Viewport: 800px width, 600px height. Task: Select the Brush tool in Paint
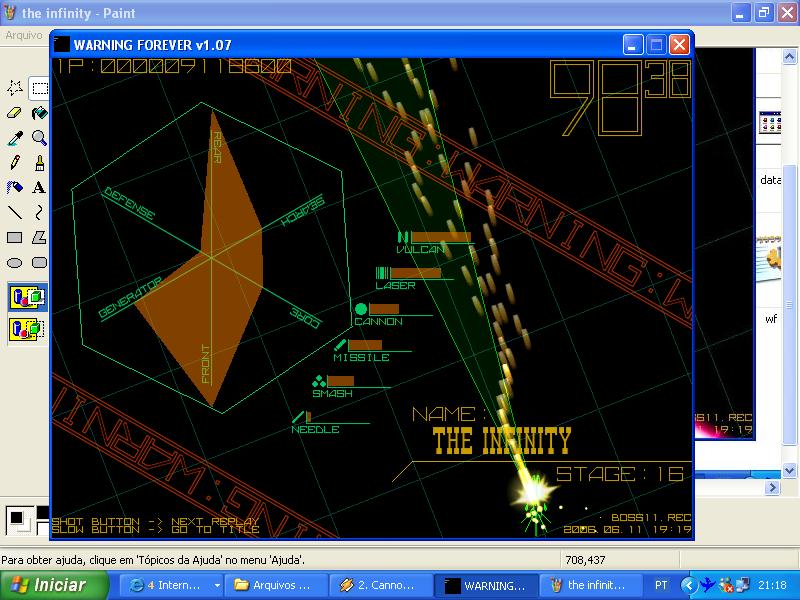(x=39, y=163)
